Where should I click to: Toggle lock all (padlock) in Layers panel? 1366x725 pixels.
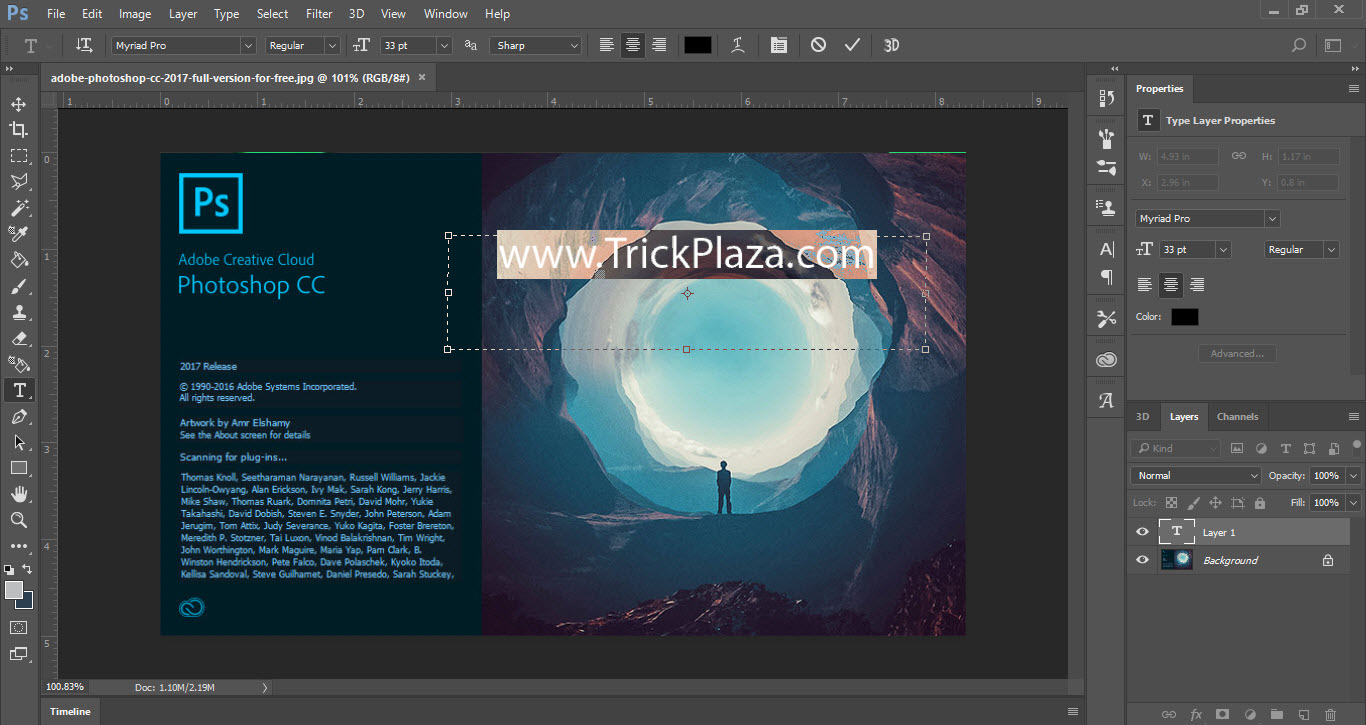point(1259,503)
